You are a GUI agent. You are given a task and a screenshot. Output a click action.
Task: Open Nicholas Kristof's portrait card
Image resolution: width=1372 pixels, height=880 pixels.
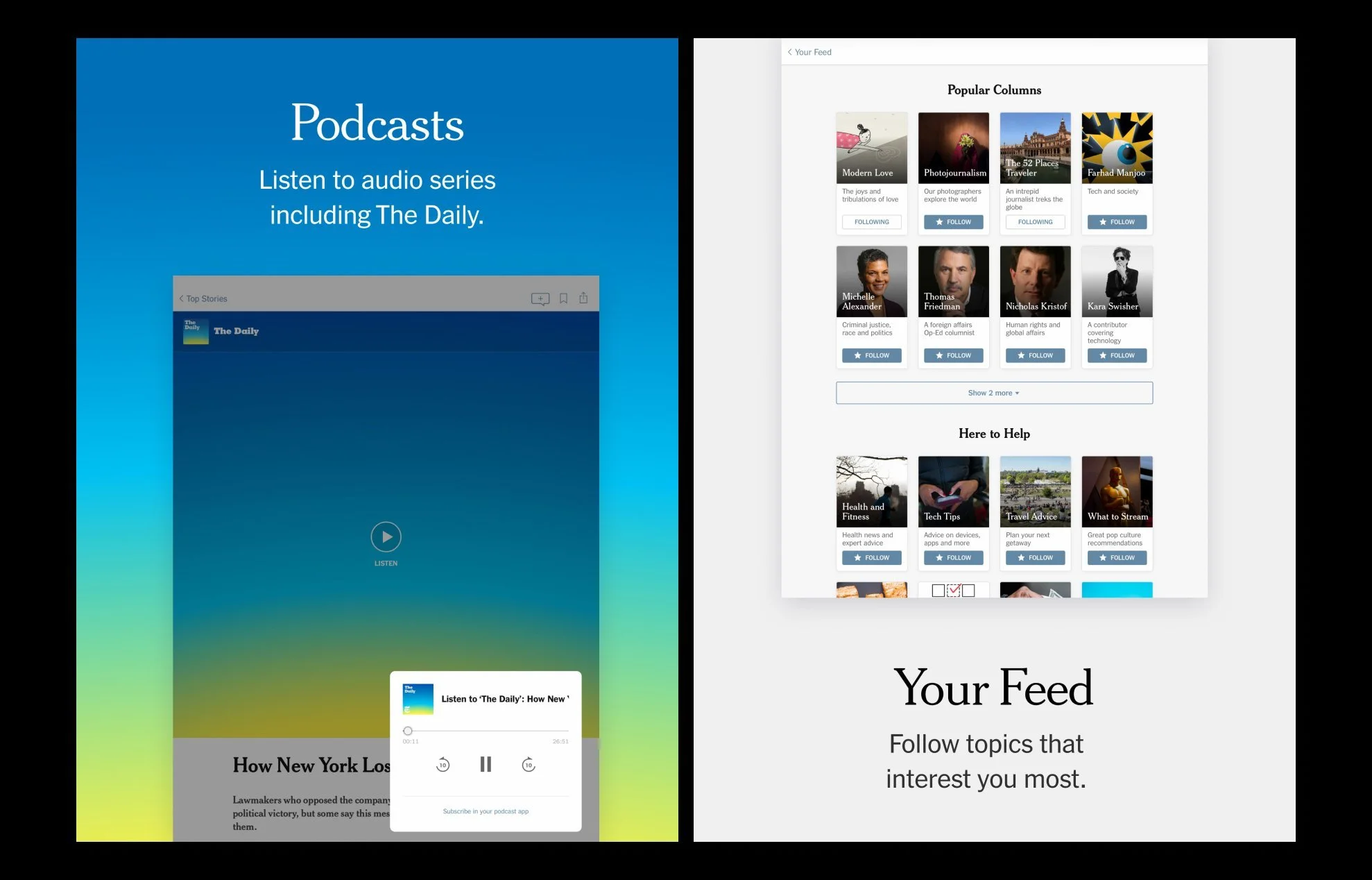click(1036, 282)
